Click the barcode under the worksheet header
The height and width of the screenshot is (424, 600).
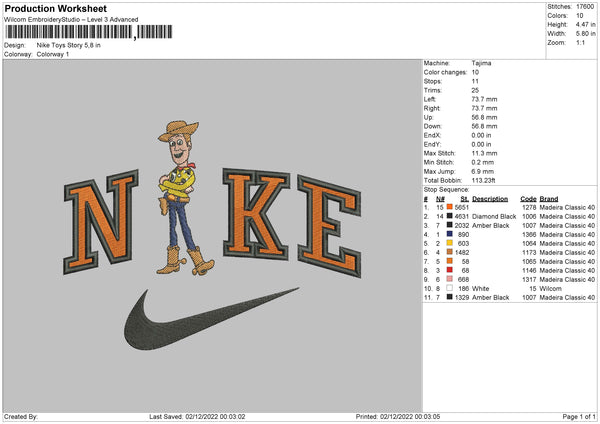coord(89,32)
